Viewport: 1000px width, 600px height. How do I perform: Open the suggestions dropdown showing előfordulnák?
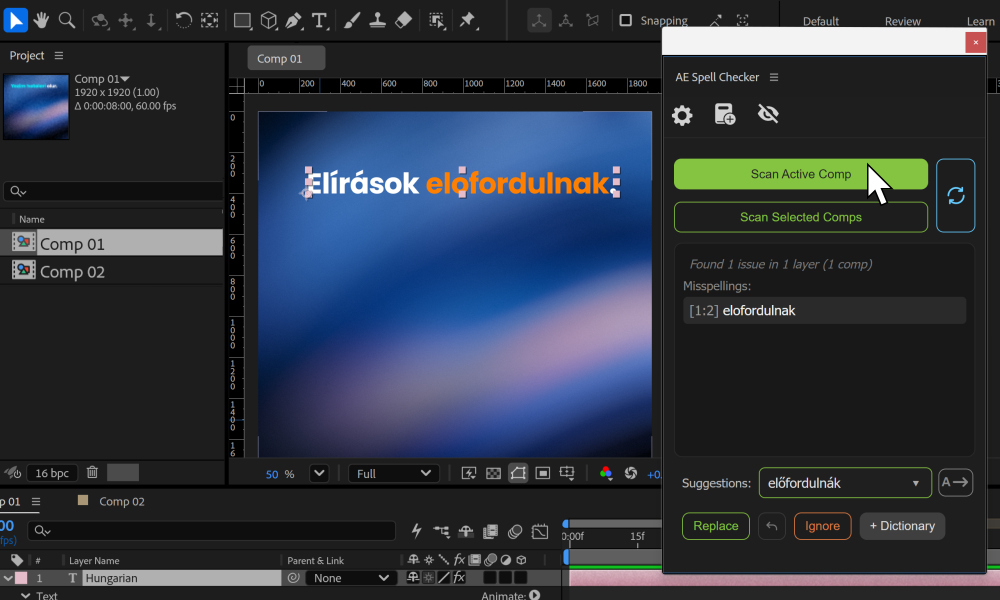845,483
